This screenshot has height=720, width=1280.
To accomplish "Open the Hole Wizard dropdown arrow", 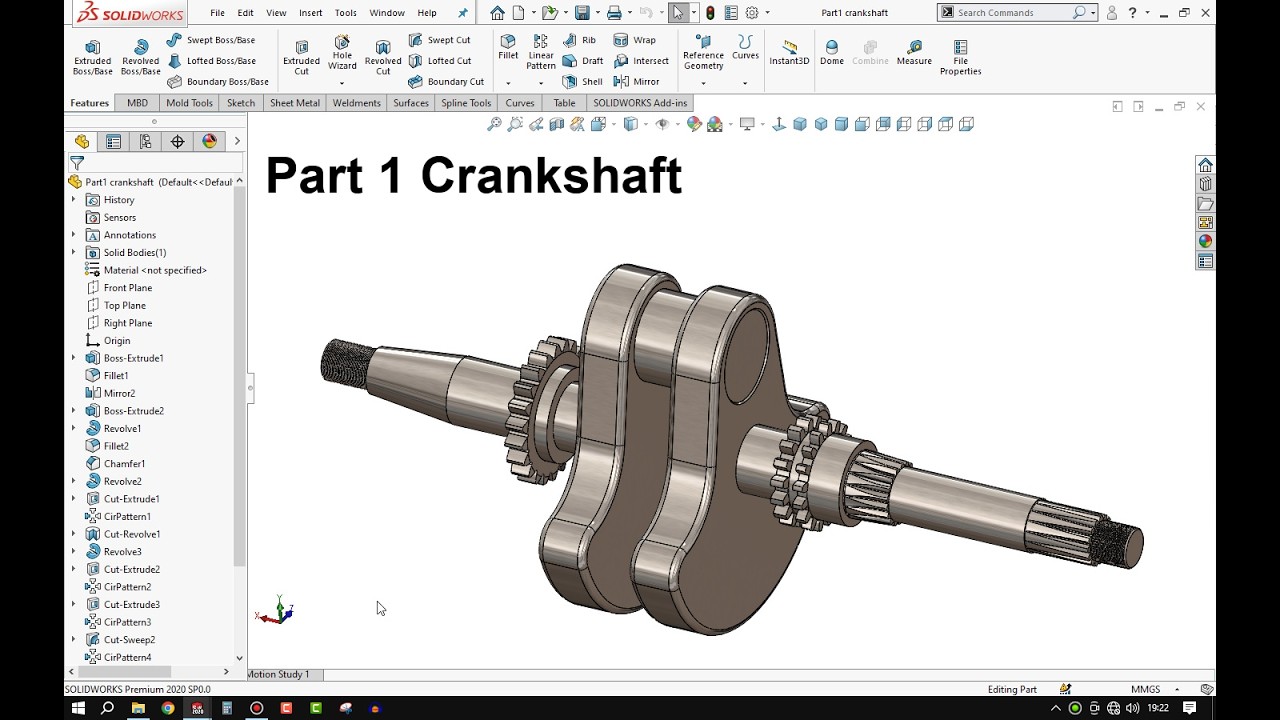I will 342,83.
